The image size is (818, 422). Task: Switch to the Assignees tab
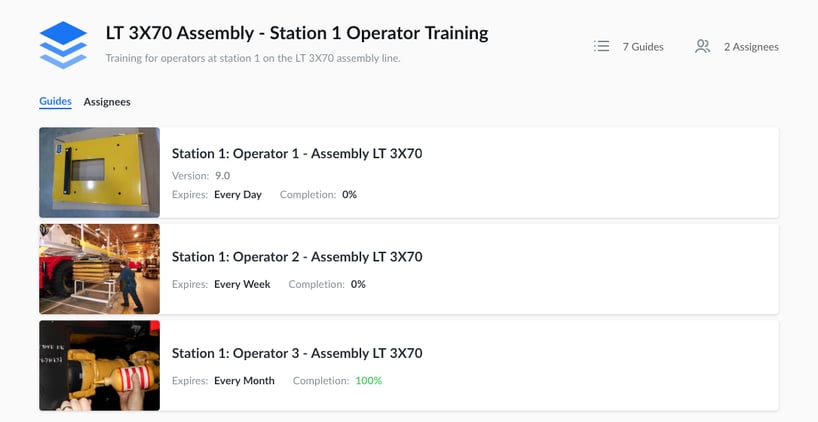pyautogui.click(x=107, y=102)
